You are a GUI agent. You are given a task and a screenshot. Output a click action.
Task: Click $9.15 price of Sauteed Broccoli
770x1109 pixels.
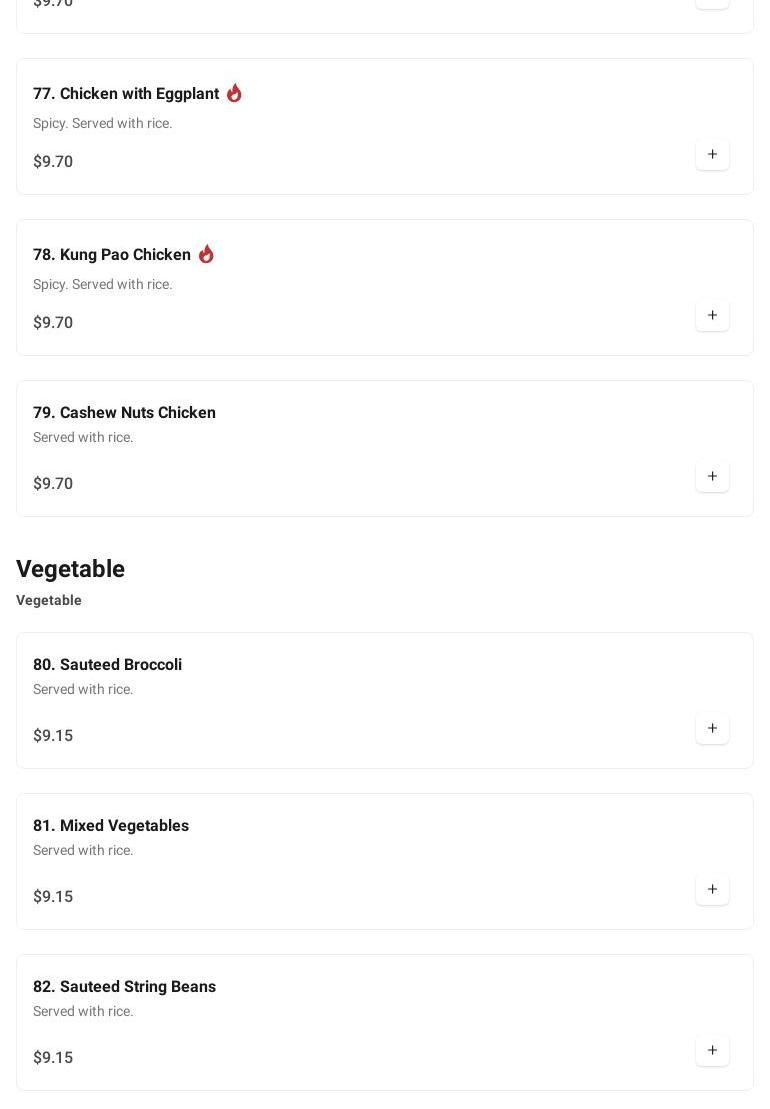(x=53, y=736)
